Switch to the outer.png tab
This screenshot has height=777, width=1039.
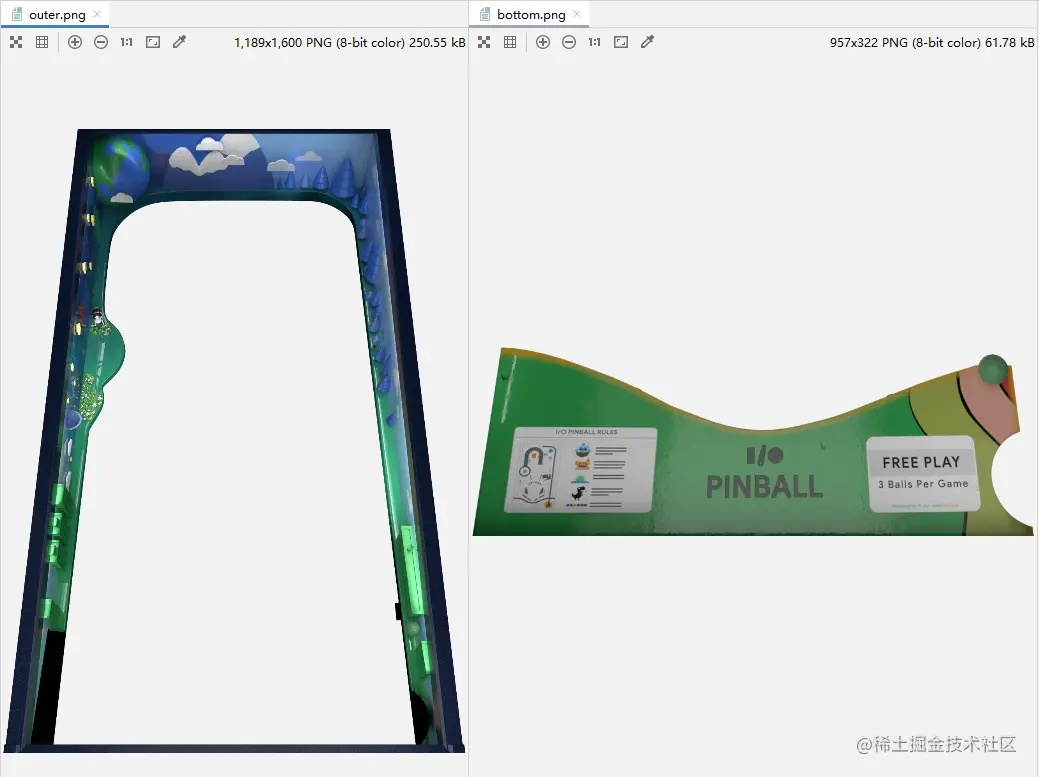tap(56, 14)
